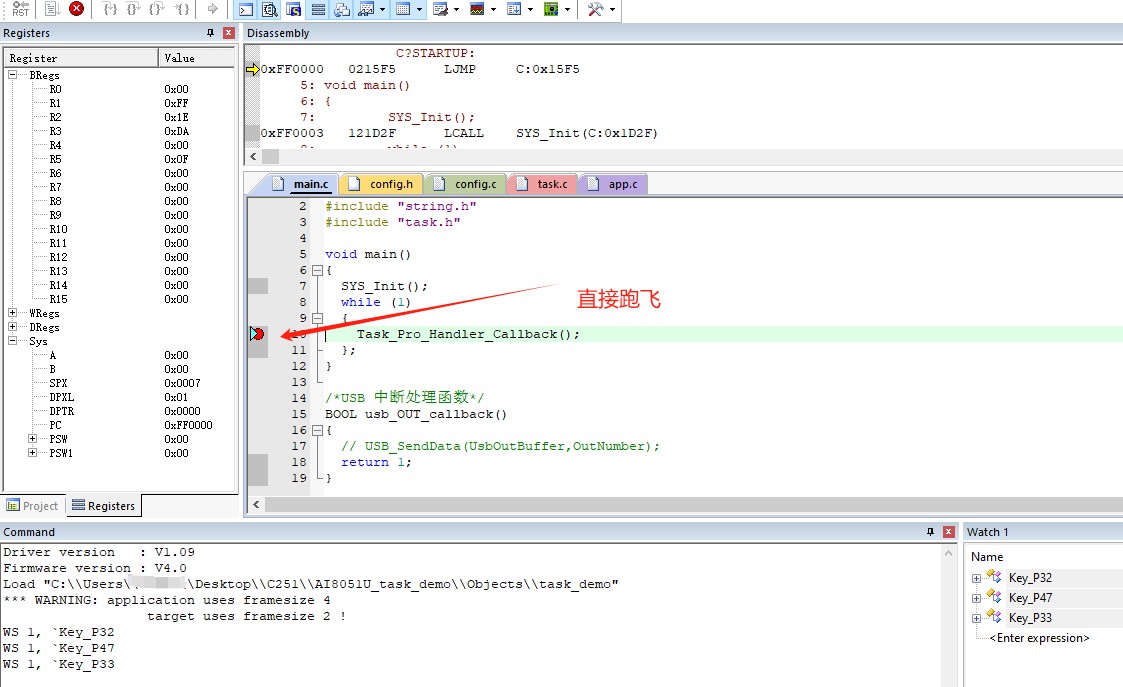Expand Key_P47 in the Watch 1 panel
The width and height of the screenshot is (1123, 687).
point(976,598)
